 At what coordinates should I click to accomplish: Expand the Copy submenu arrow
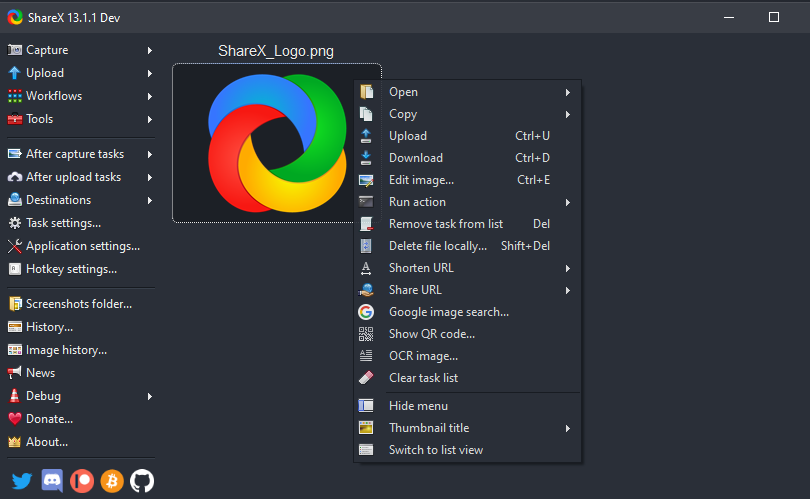pos(568,115)
